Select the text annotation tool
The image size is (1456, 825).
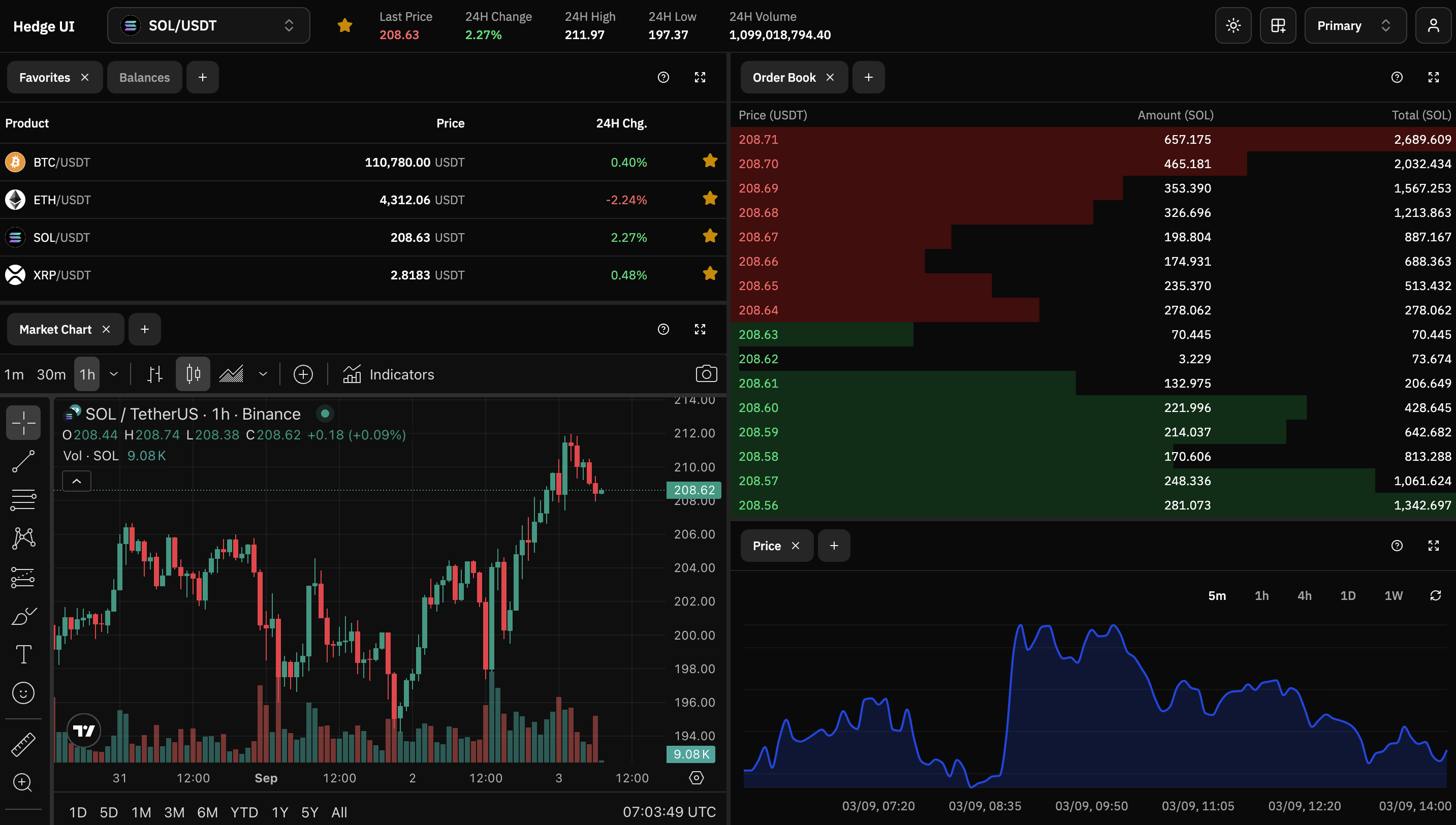pyautogui.click(x=23, y=654)
